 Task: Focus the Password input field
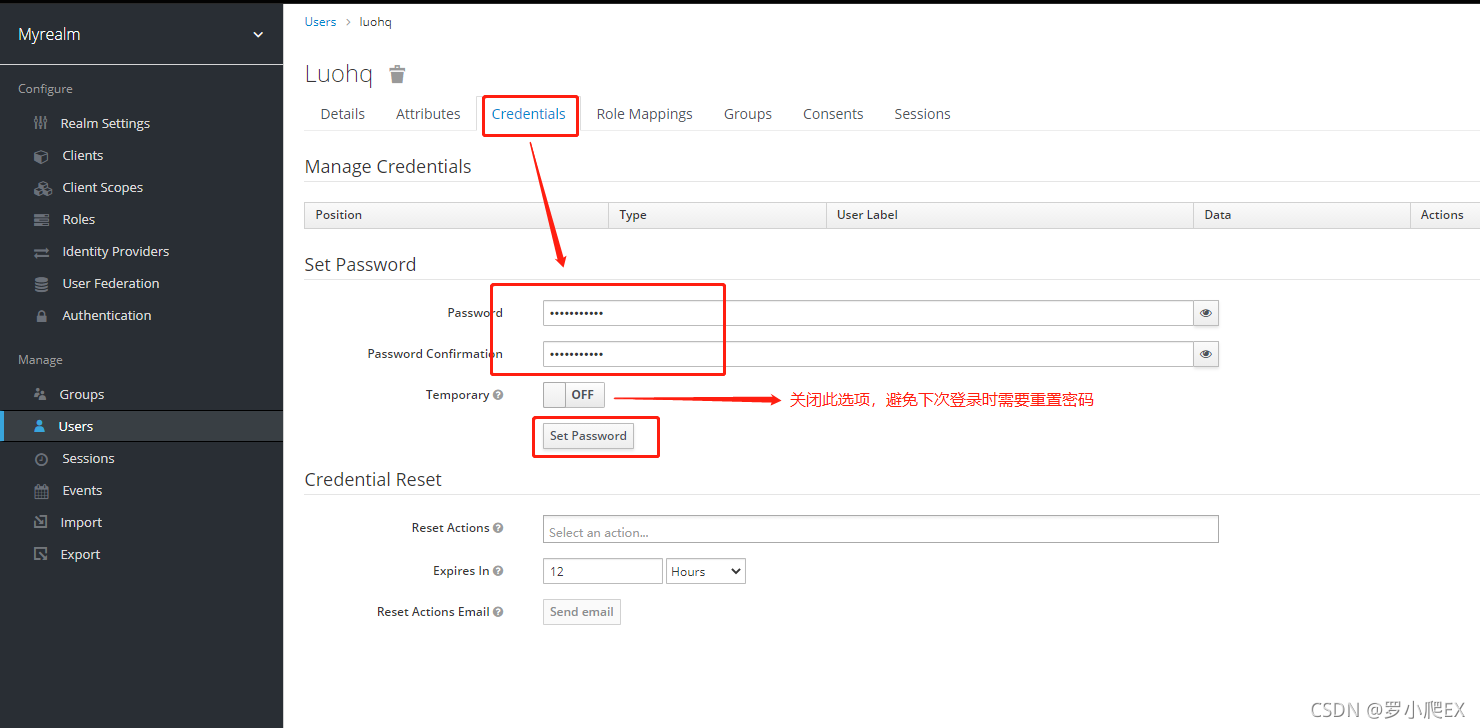click(868, 313)
